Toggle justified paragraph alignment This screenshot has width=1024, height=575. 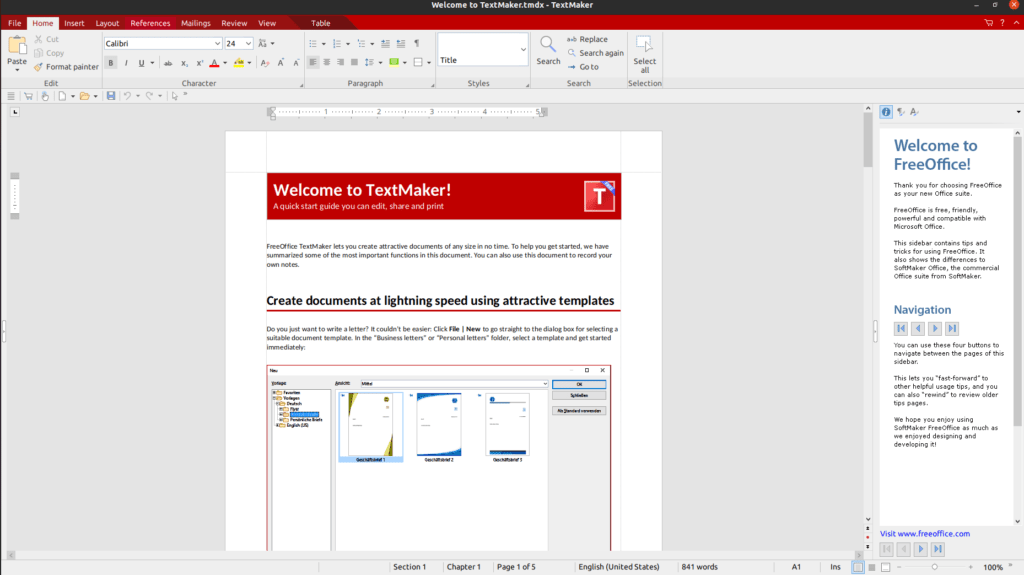[x=354, y=63]
